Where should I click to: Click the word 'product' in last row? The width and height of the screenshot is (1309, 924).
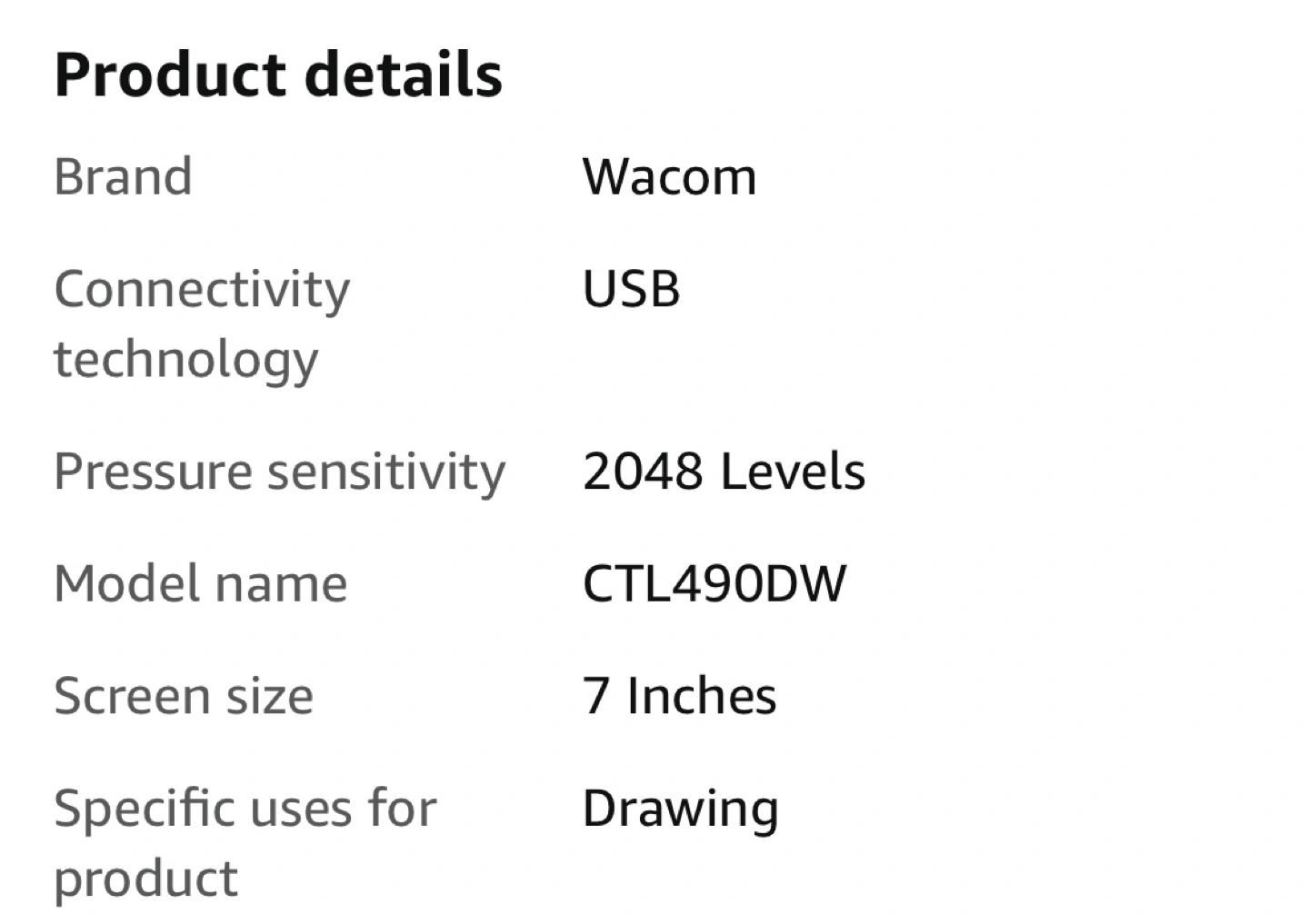145,879
